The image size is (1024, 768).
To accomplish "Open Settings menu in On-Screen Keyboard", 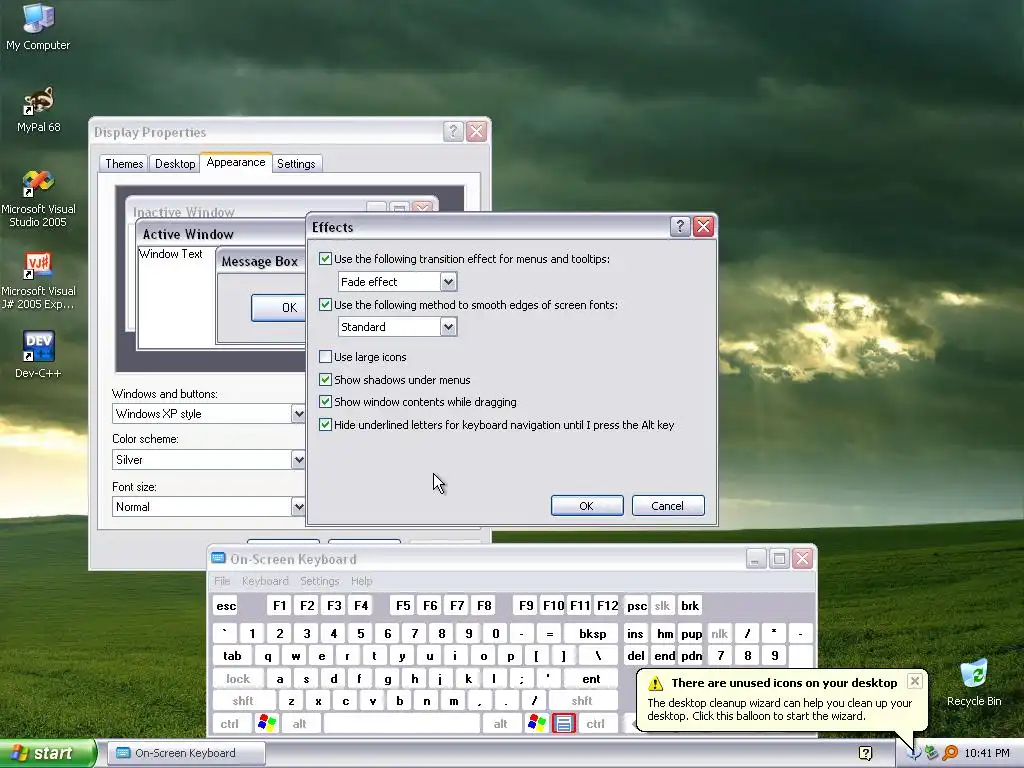I will coord(319,581).
